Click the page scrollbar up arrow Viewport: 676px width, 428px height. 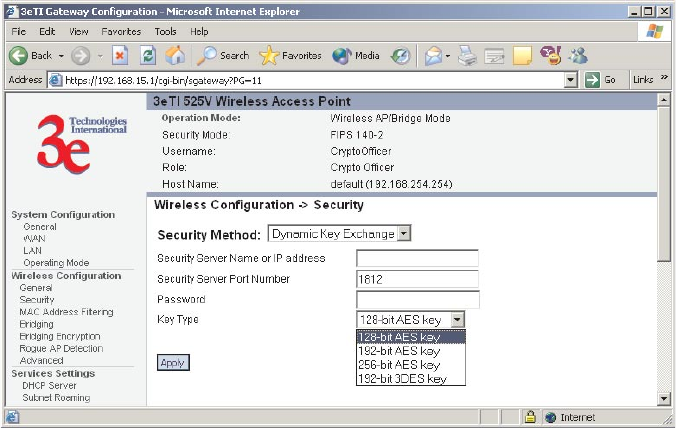click(x=664, y=100)
